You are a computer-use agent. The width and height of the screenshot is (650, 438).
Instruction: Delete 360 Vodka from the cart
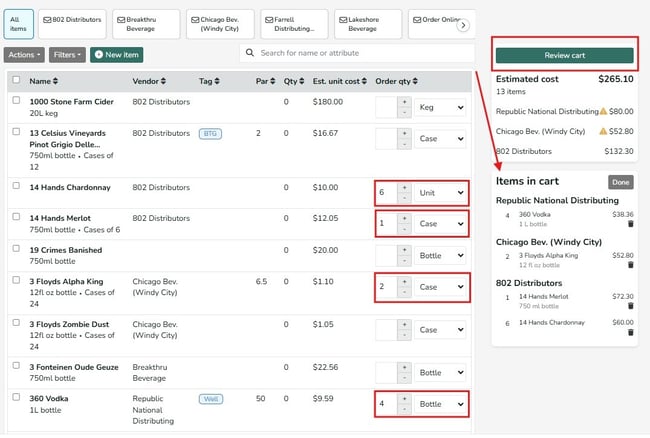[x=630, y=223]
